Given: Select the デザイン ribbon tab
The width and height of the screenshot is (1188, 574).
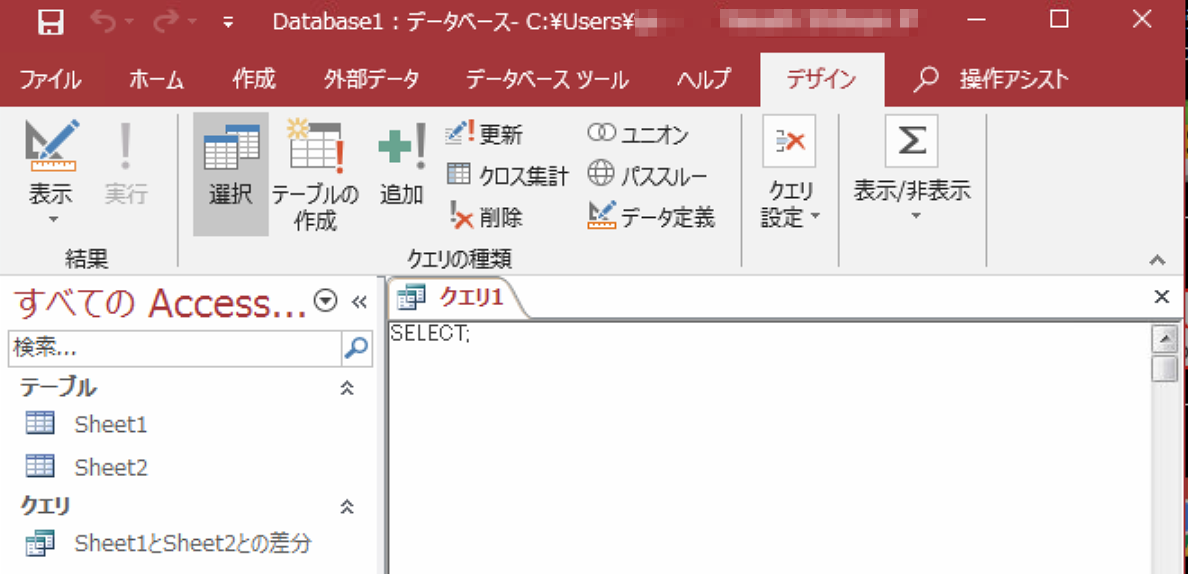Looking at the screenshot, I should 821,79.
